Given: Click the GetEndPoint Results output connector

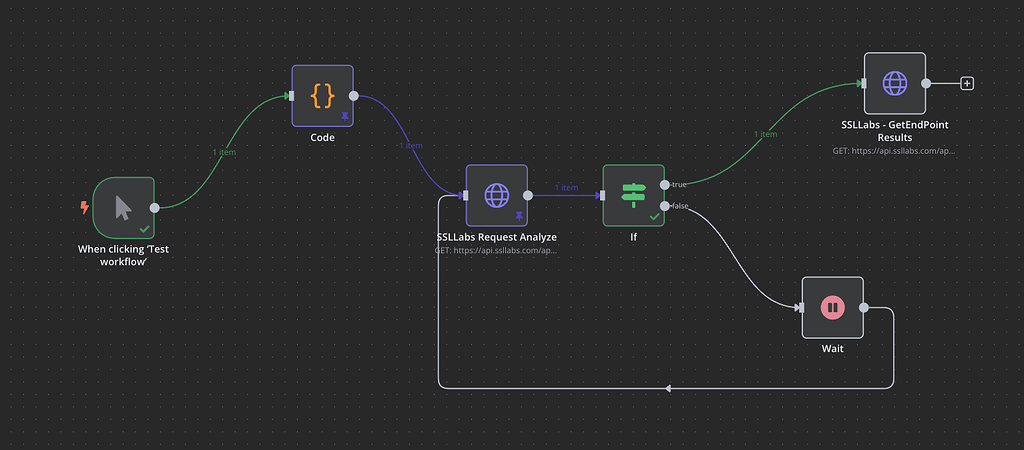Looking at the screenshot, I should tap(925, 83).
